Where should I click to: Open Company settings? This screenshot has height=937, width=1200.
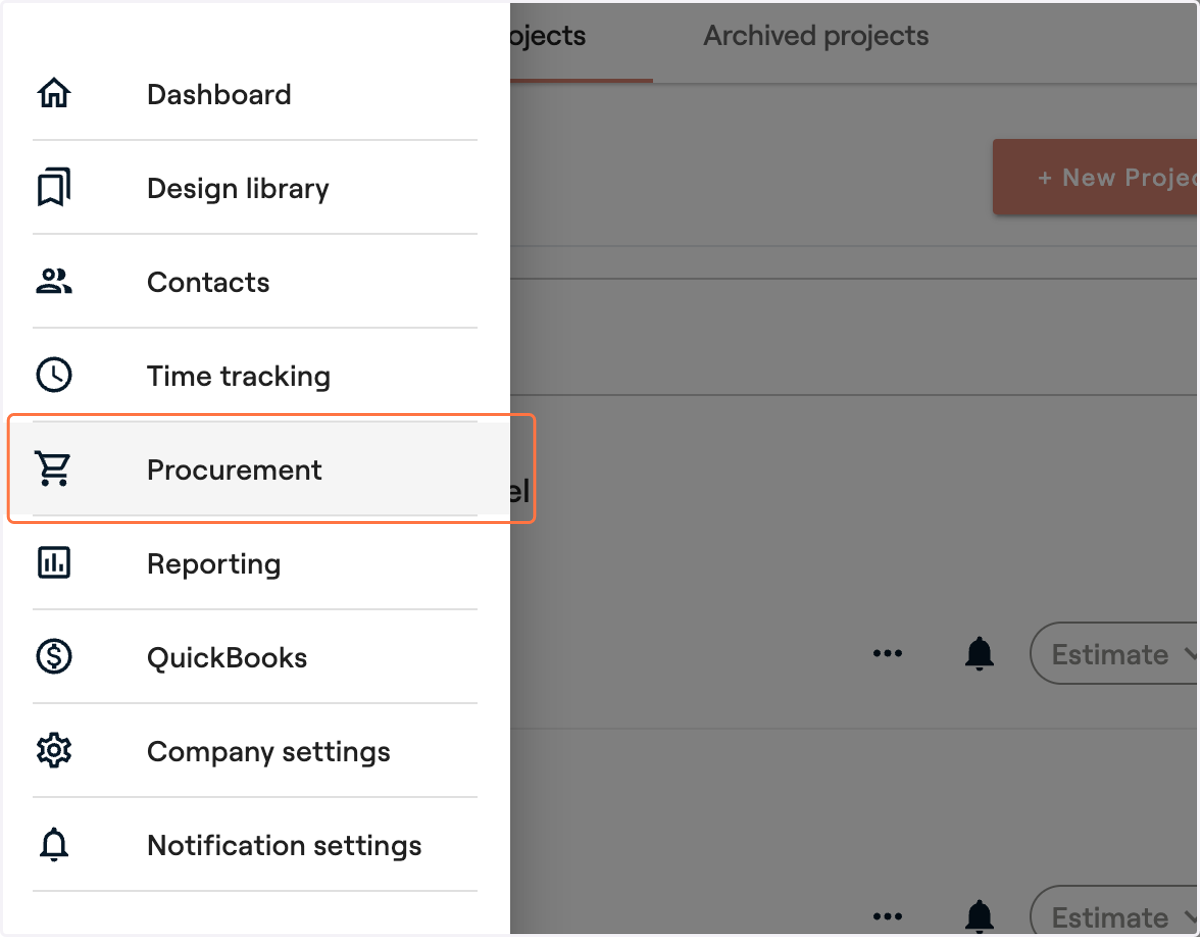click(x=255, y=751)
